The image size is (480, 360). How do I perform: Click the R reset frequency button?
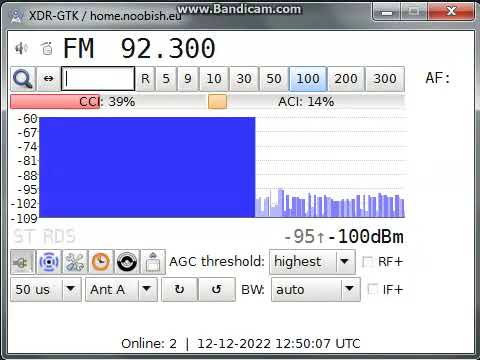point(145,79)
